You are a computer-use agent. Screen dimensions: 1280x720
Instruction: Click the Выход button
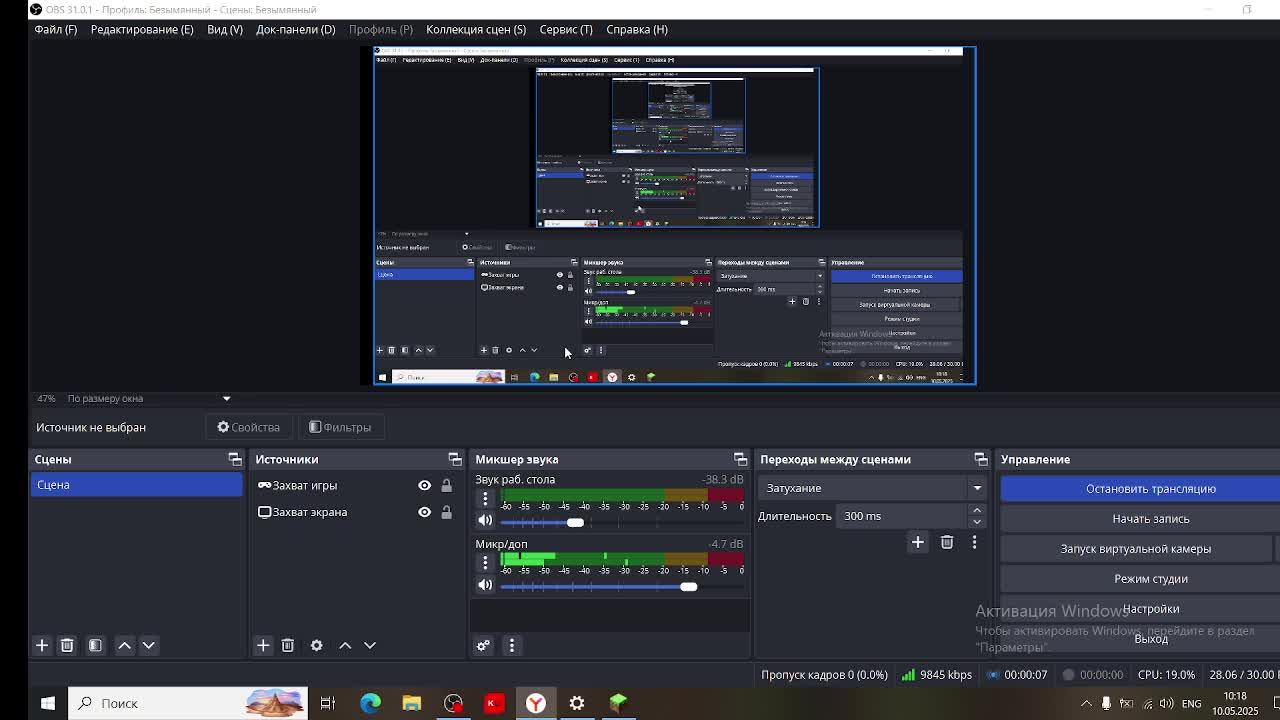(x=1141, y=638)
